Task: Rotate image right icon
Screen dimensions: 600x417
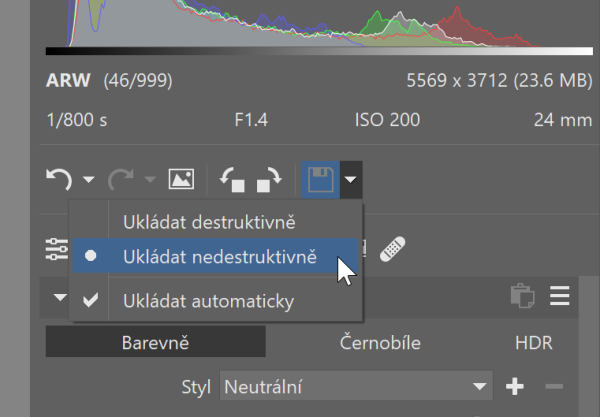Action: (269, 180)
